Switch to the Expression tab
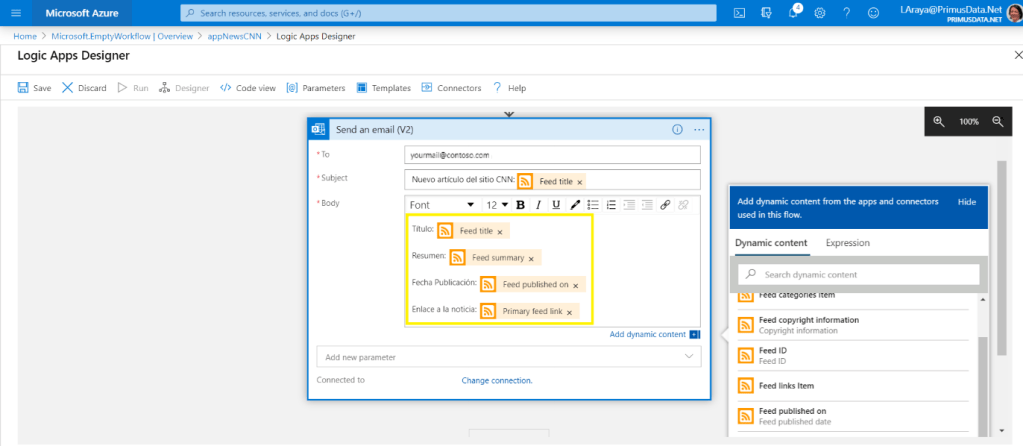1023x446 pixels. (x=847, y=242)
